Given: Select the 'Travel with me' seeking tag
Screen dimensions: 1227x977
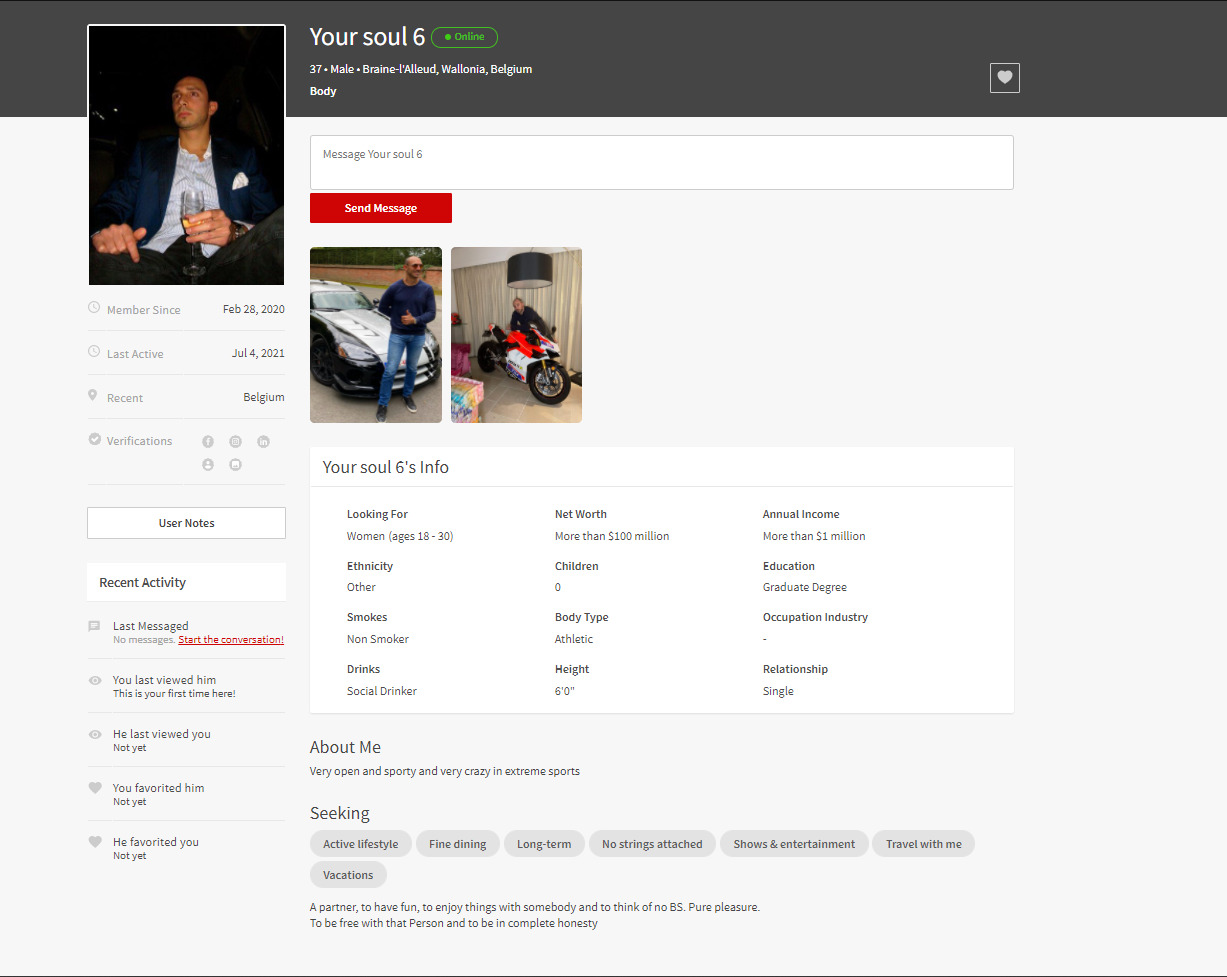Looking at the screenshot, I should point(923,844).
